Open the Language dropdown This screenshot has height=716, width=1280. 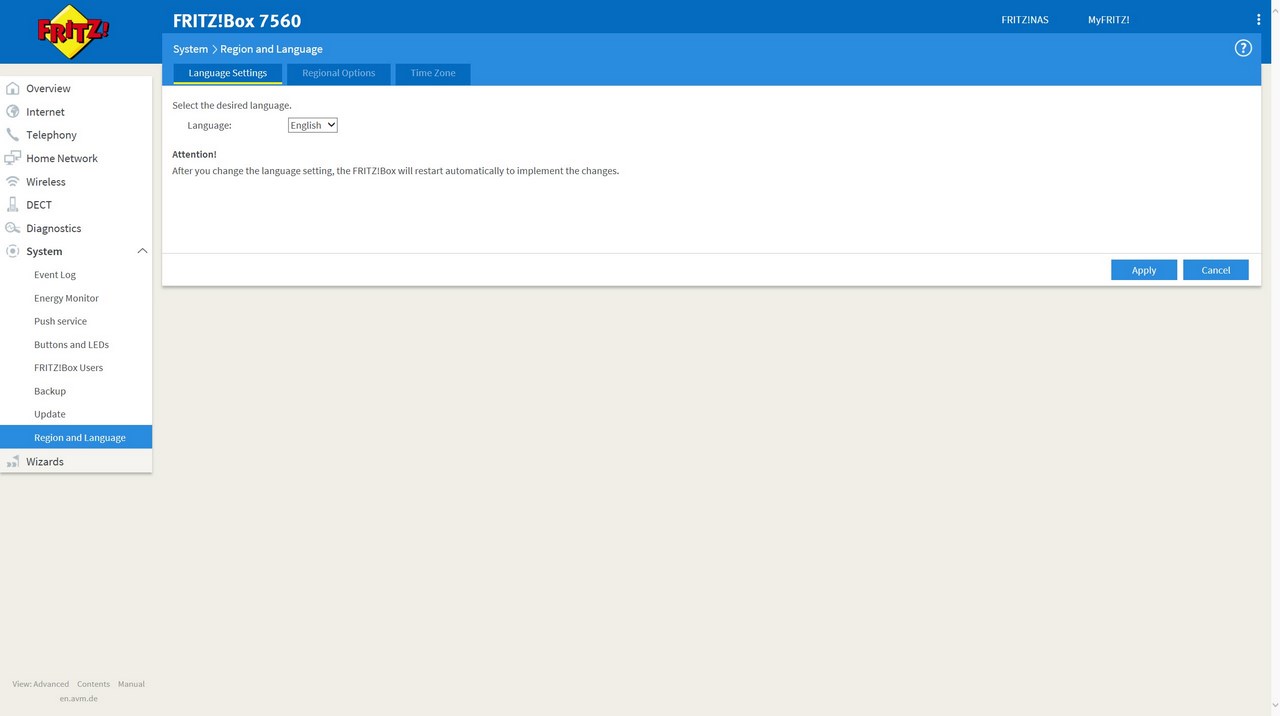(313, 125)
